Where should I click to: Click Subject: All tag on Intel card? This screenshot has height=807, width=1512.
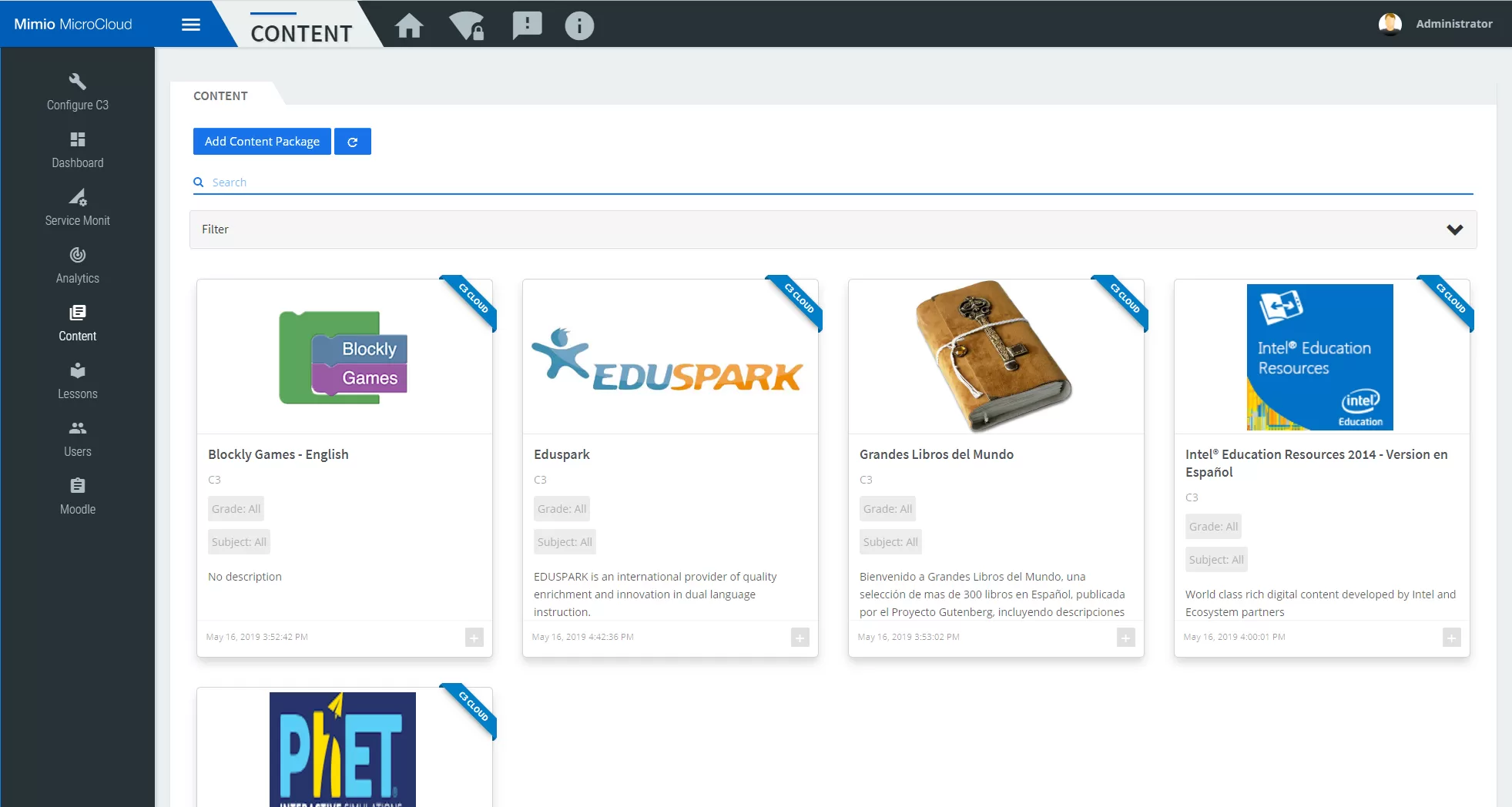pyautogui.click(x=1216, y=560)
